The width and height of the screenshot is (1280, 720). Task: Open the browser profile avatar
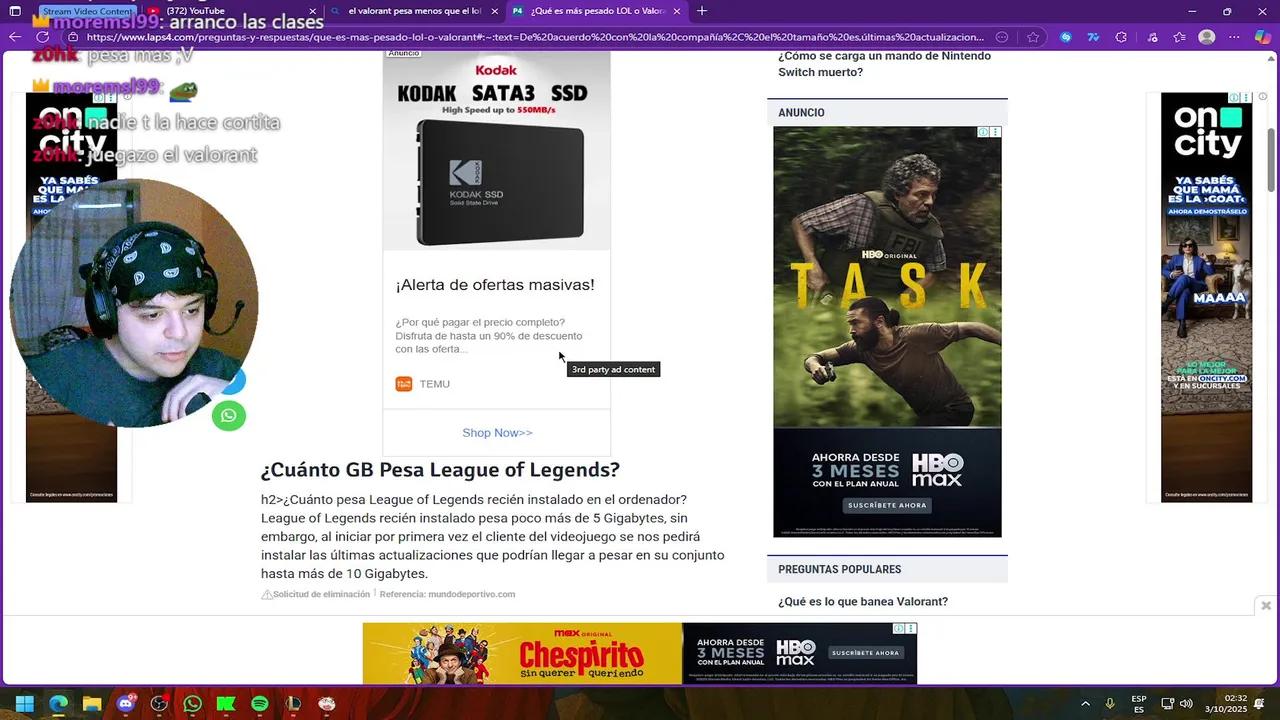coord(1207,37)
